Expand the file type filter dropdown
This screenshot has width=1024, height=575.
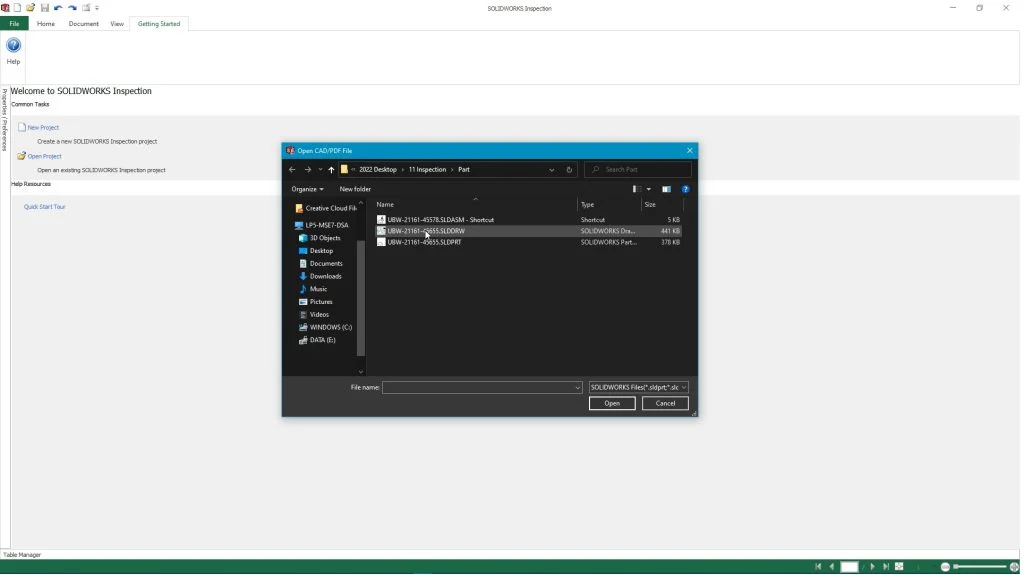pos(639,387)
